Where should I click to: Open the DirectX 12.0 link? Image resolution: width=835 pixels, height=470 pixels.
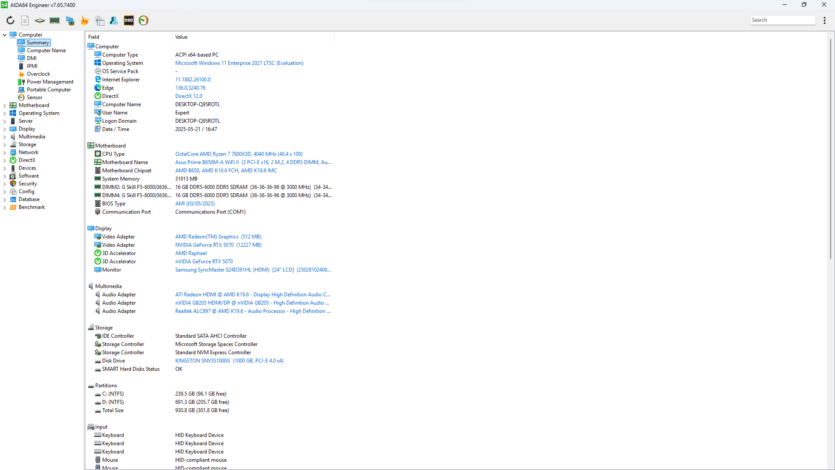(x=189, y=96)
